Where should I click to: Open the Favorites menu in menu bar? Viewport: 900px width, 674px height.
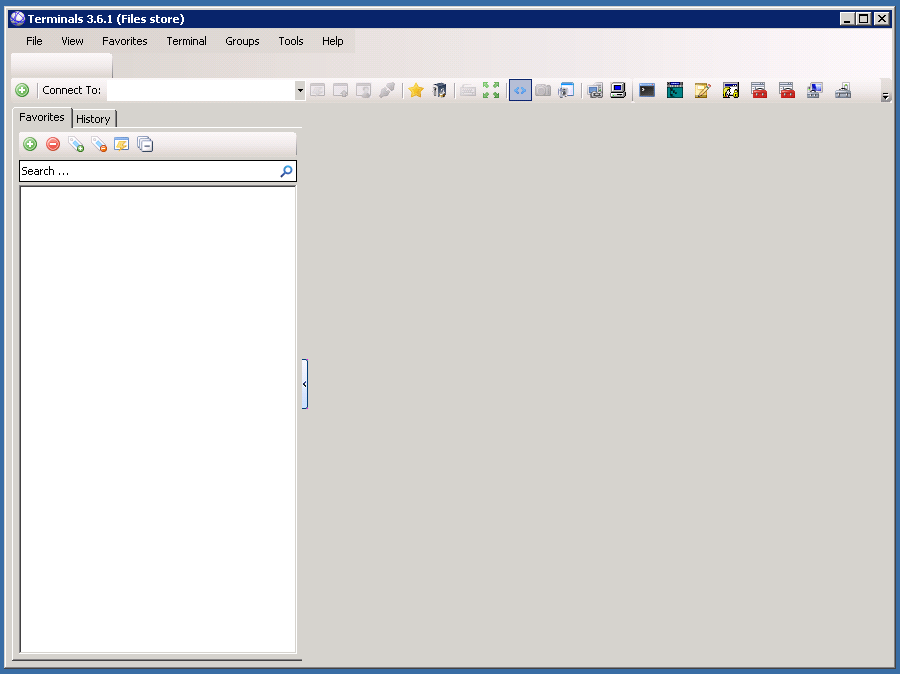point(125,41)
